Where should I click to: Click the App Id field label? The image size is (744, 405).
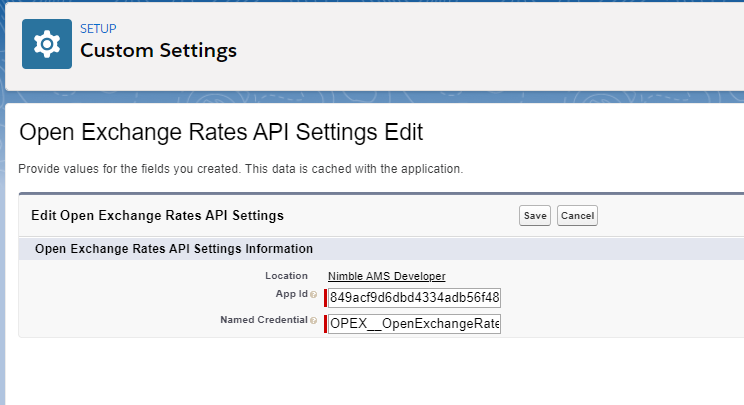pyautogui.click(x=290, y=295)
